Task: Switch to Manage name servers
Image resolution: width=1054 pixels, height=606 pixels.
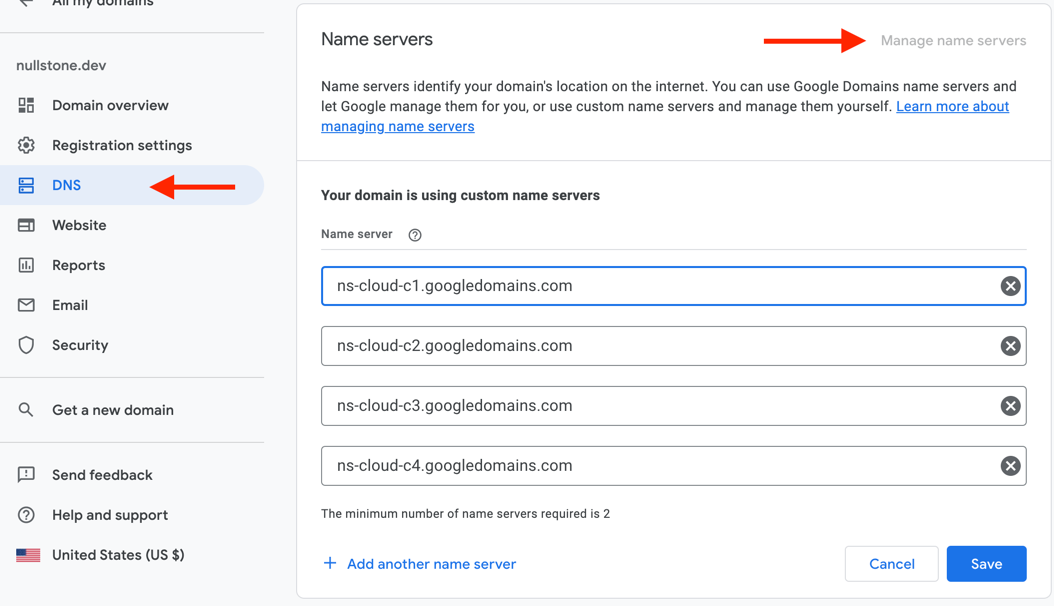Action: (953, 40)
